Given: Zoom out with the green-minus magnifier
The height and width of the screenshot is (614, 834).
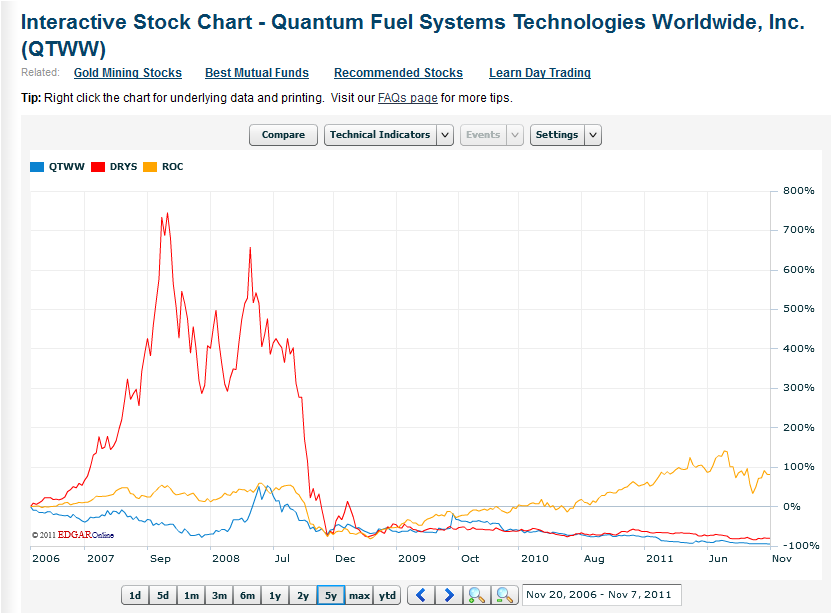Looking at the screenshot, I should [504, 595].
